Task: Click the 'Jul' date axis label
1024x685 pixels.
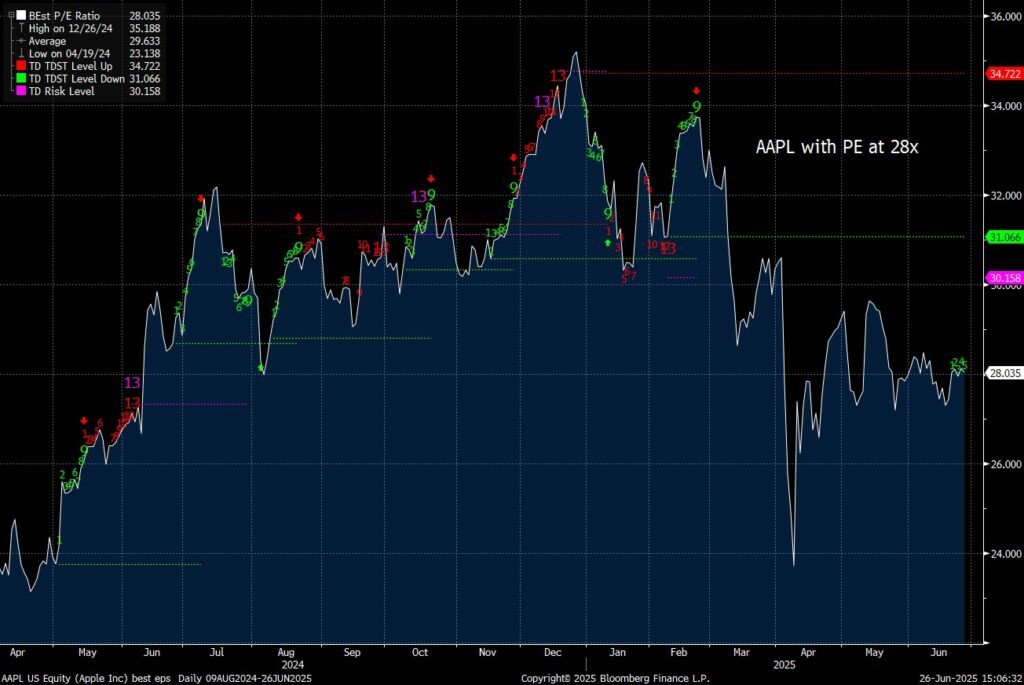Action: point(216,652)
